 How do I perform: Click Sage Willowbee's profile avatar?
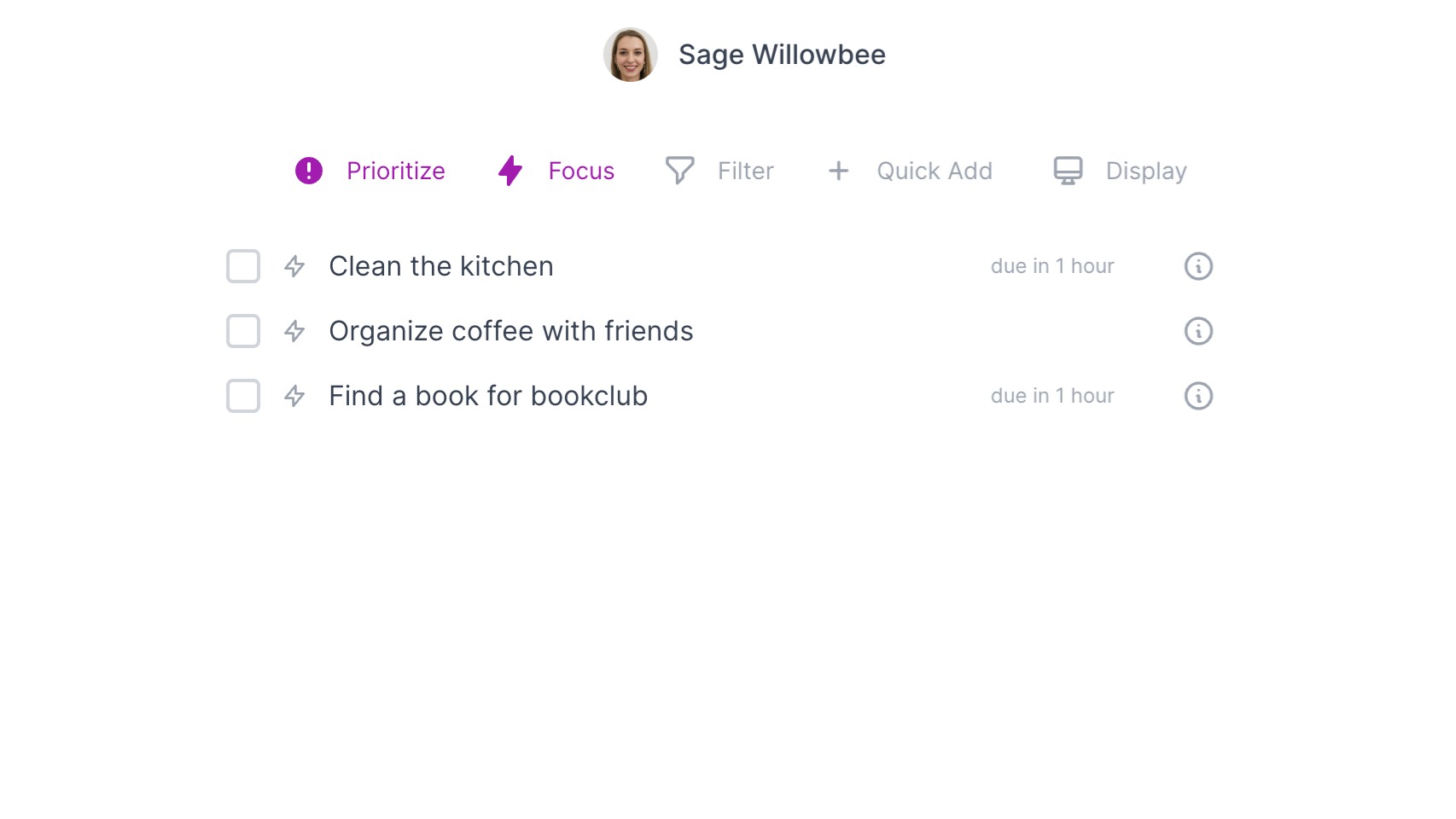(631, 55)
